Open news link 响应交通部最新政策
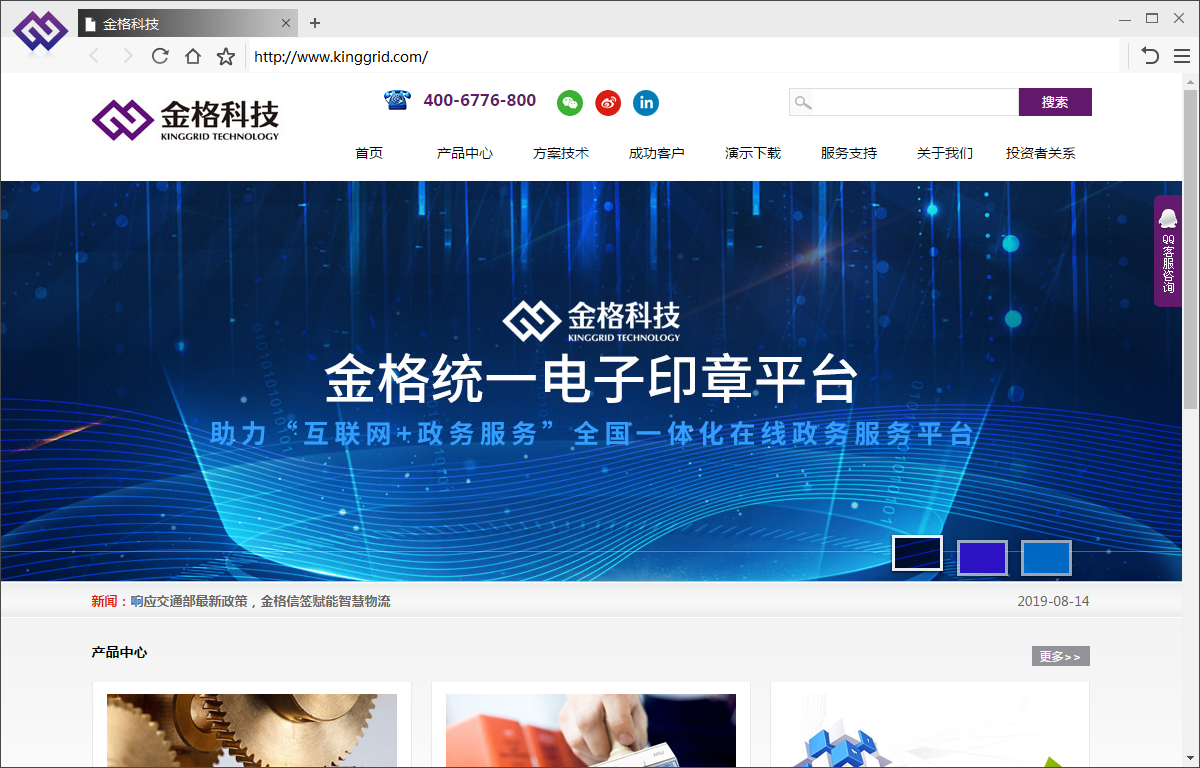 (261, 601)
